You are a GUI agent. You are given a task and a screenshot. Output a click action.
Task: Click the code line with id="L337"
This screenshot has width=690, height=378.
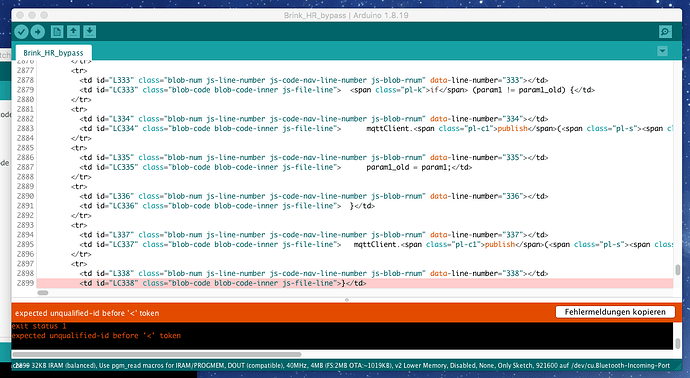coord(314,235)
